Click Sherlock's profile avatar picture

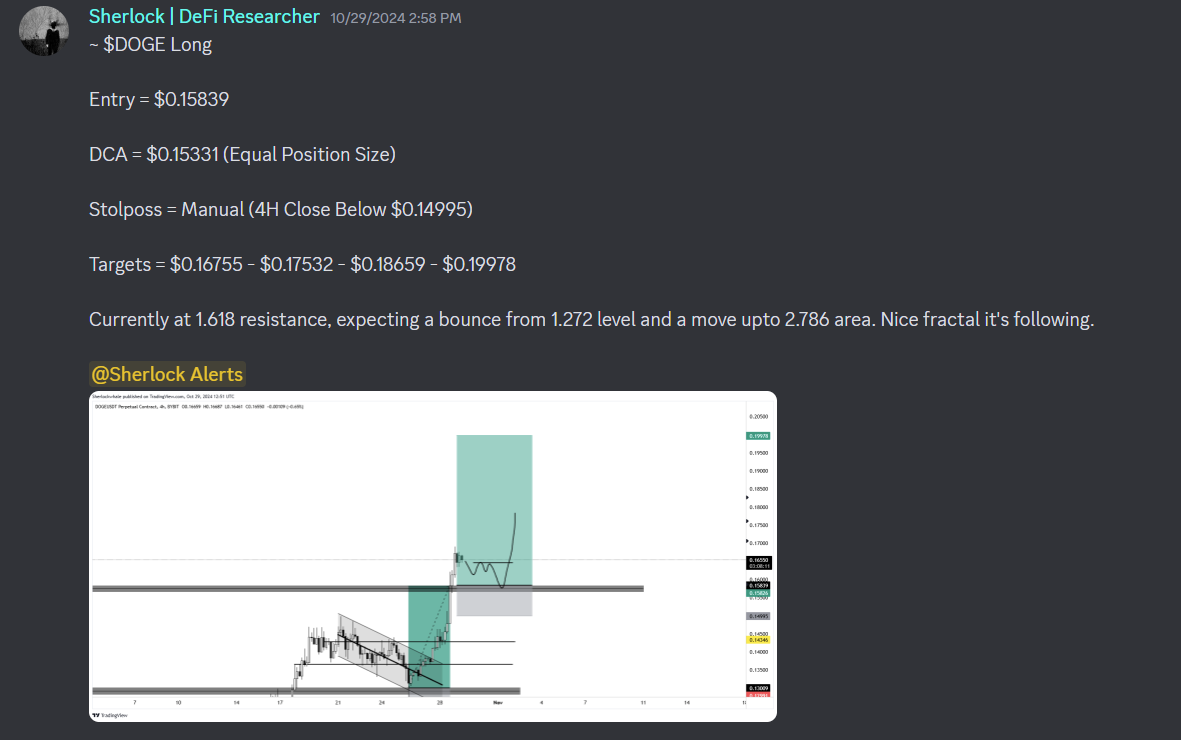(x=43, y=31)
